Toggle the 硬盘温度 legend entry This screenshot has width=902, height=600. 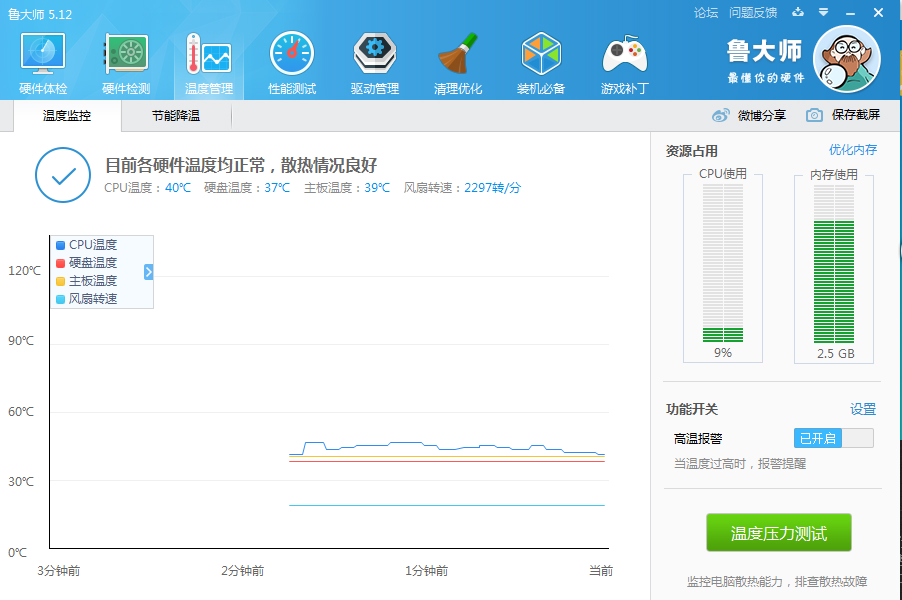[86, 262]
